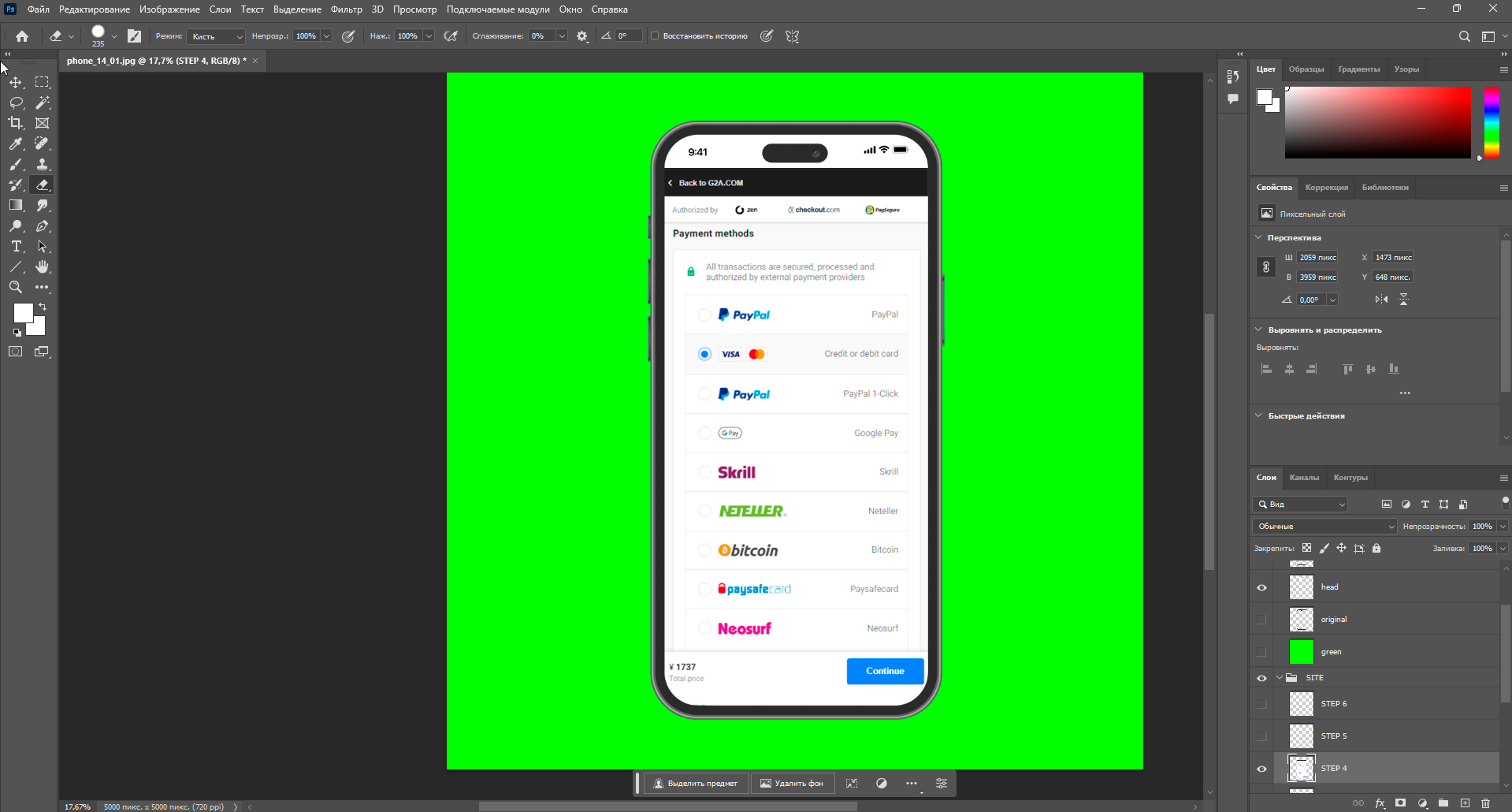Click the foreground color swatch in the toolbox
Screen dimensions: 1512x812
pyautogui.click(x=24, y=313)
